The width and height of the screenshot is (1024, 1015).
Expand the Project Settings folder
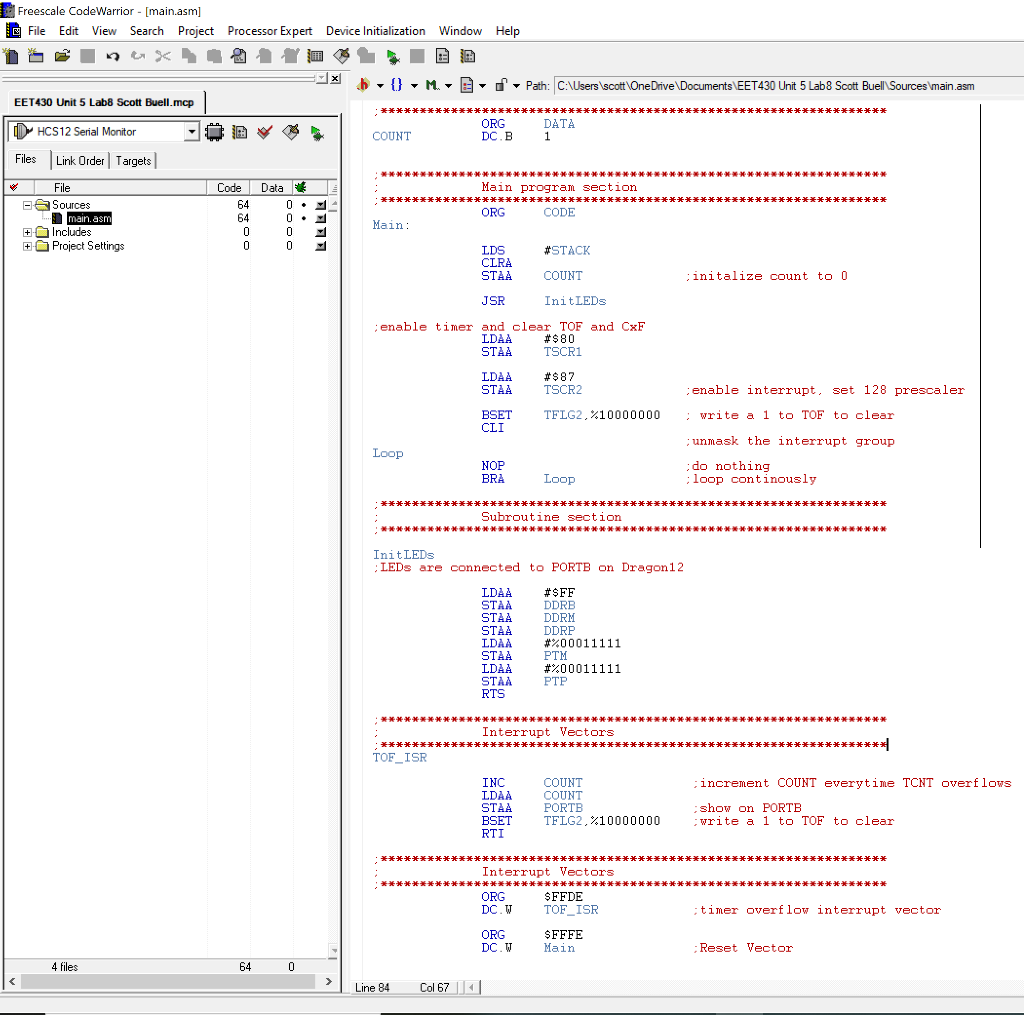[28, 246]
